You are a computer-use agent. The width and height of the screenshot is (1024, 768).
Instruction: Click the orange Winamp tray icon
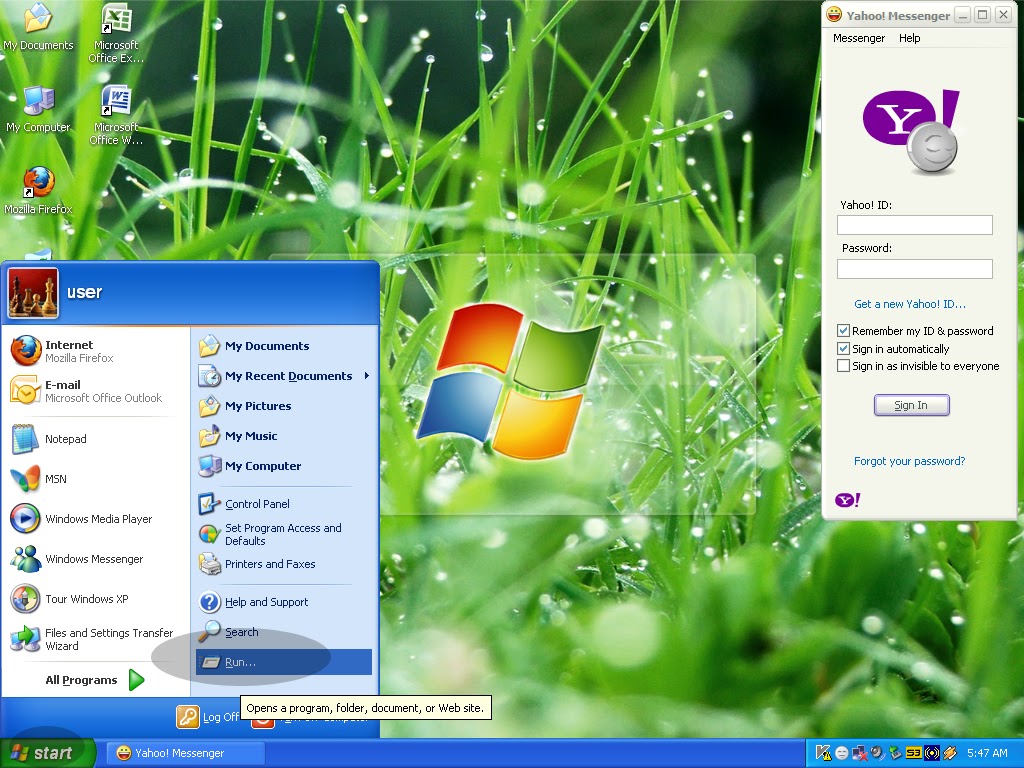click(x=950, y=753)
